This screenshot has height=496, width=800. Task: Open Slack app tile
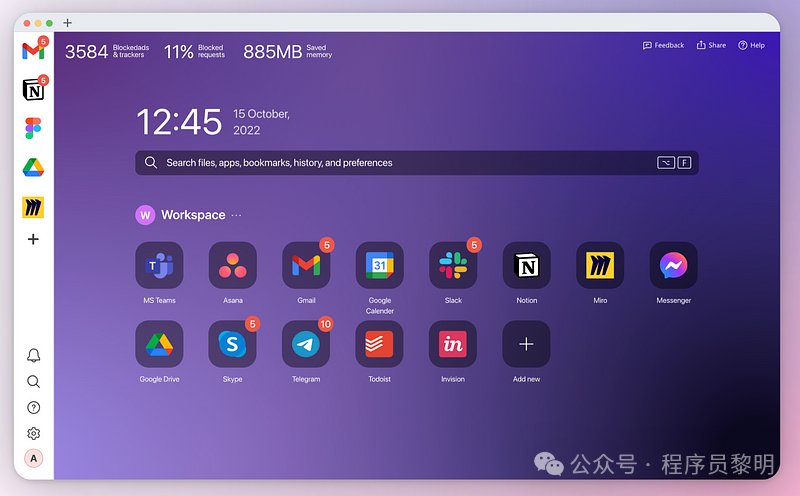coord(453,265)
